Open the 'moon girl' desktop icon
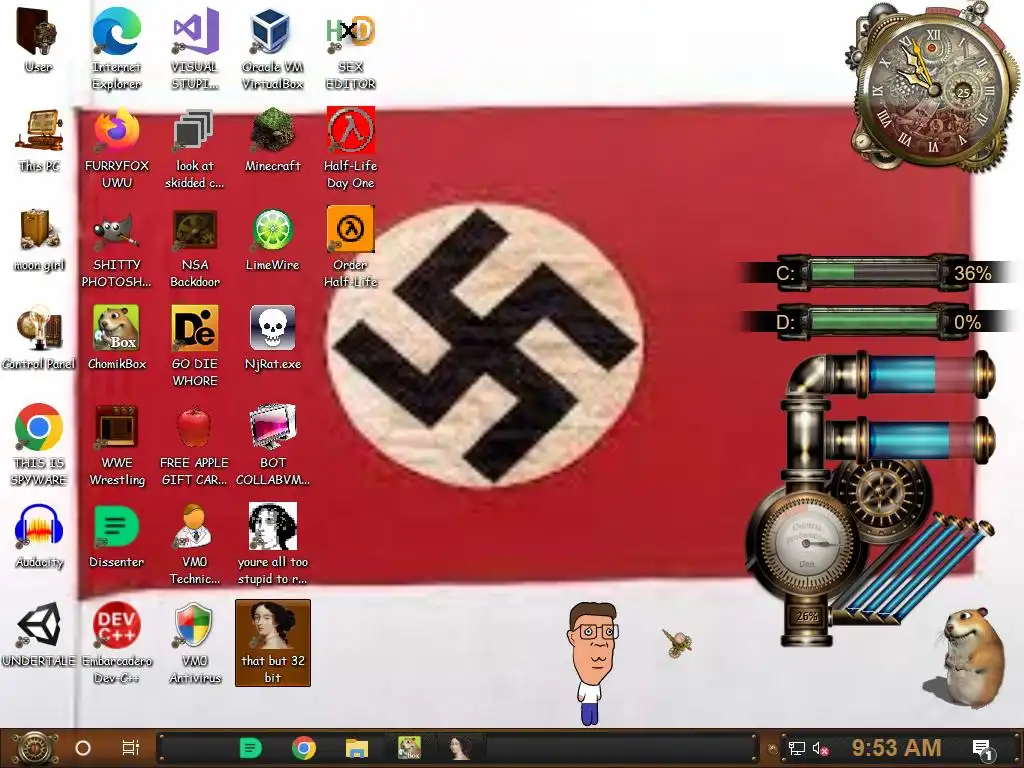This screenshot has width=1024, height=768. click(x=39, y=240)
